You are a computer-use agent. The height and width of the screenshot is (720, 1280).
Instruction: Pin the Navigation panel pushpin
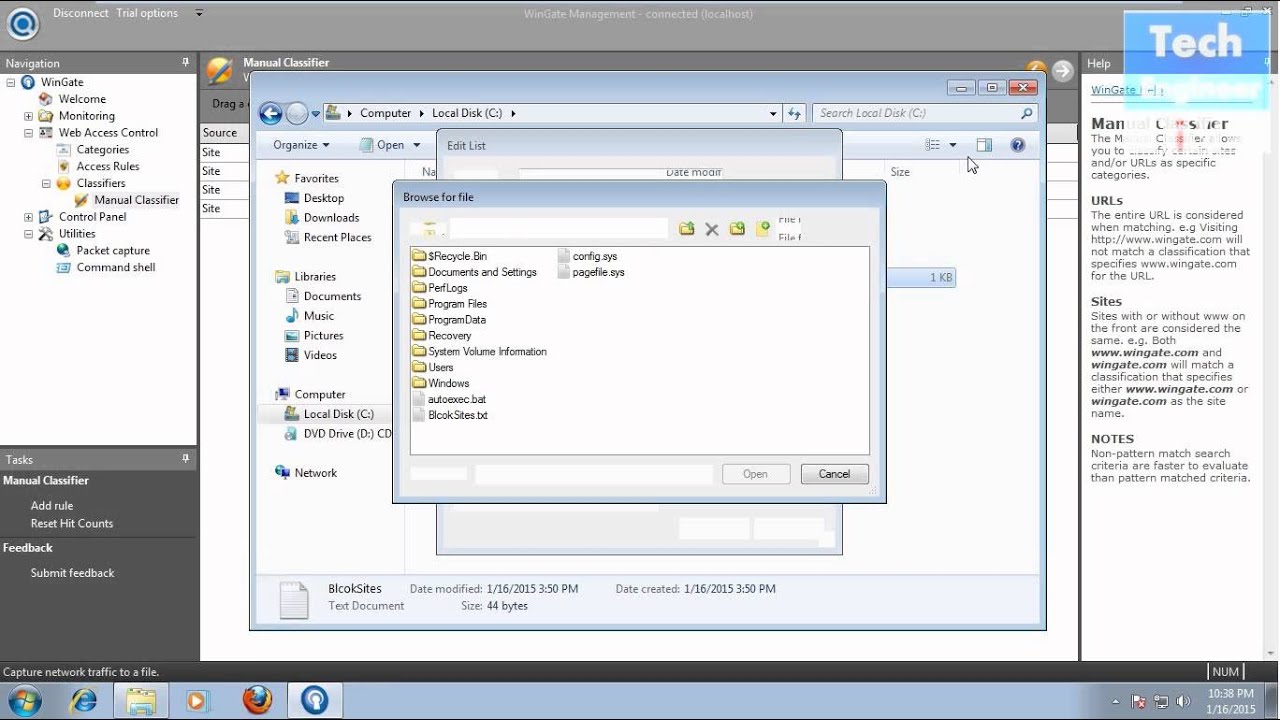pos(185,62)
